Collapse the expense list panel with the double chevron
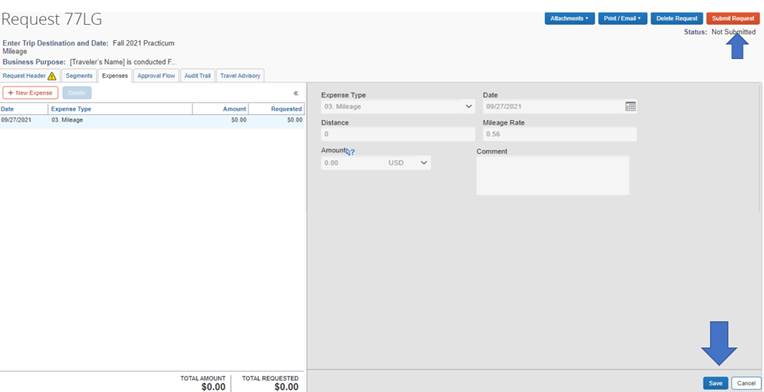The height and width of the screenshot is (392, 764). point(296,93)
